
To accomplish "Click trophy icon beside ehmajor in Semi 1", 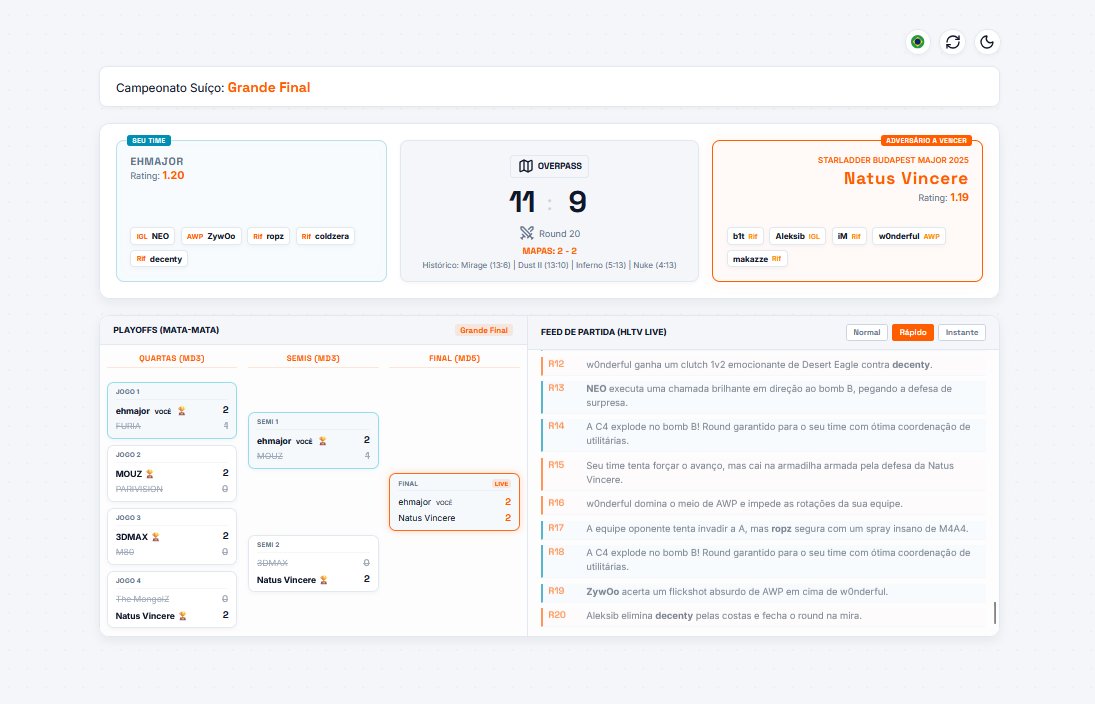I will click(323, 441).
